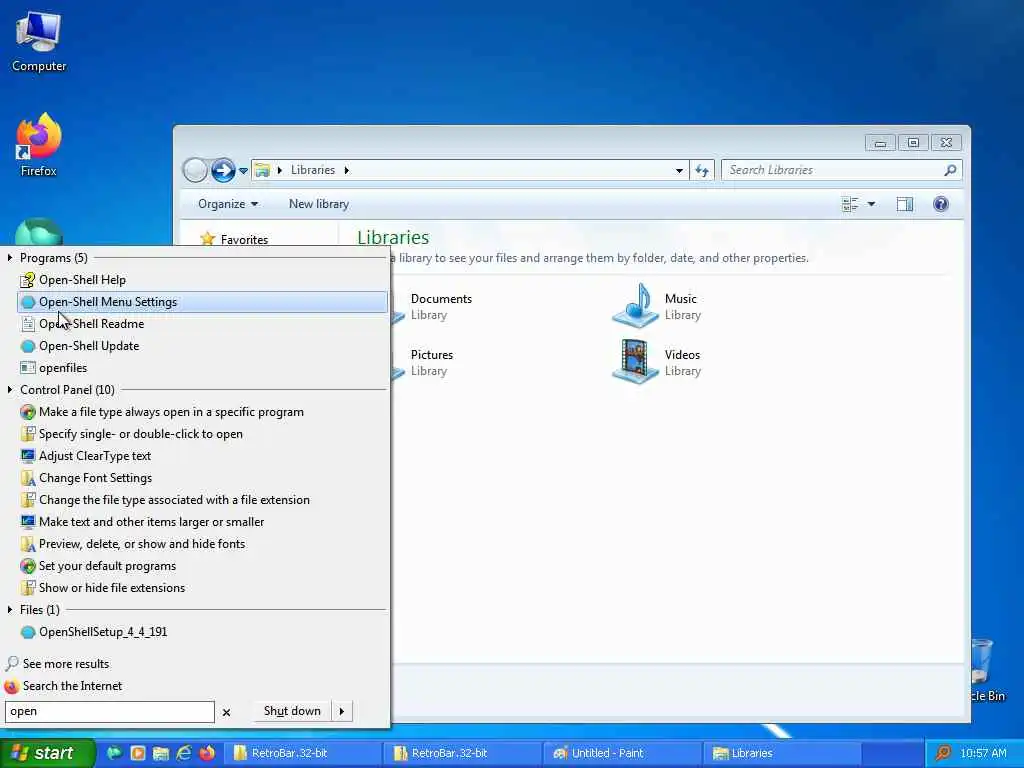Collapse the Programs (5) results group
The height and width of the screenshot is (768, 1024).
coord(10,258)
